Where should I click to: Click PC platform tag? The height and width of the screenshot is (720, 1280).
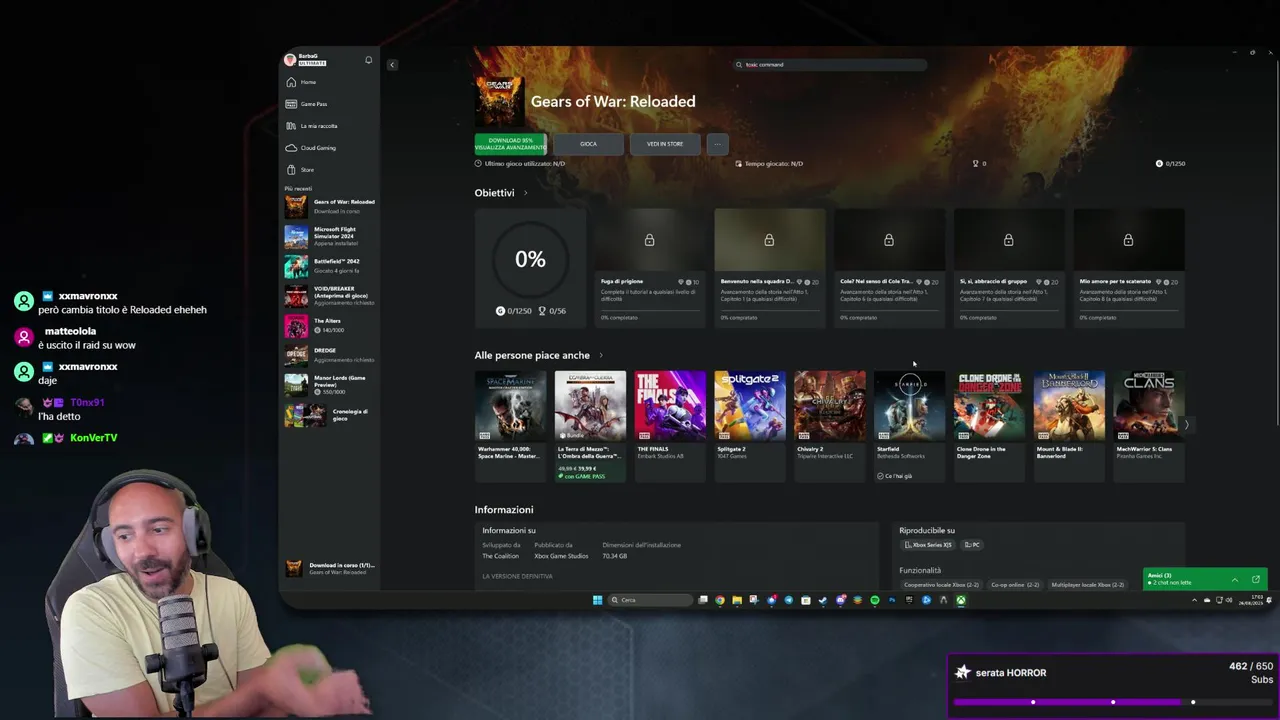pos(972,545)
